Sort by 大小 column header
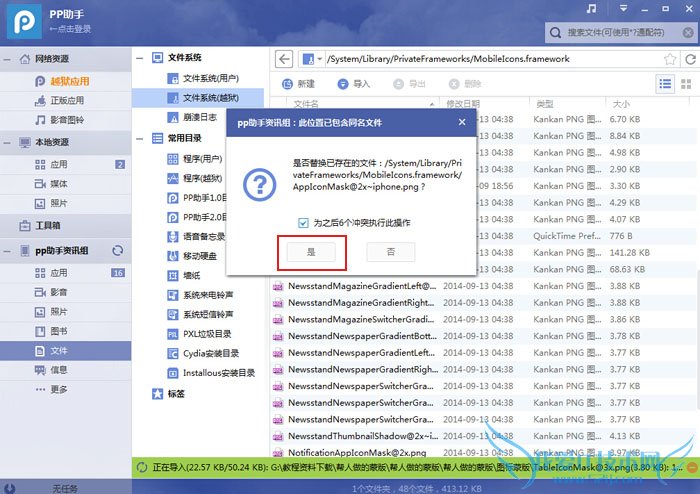This screenshot has height=494, width=700. 621,104
